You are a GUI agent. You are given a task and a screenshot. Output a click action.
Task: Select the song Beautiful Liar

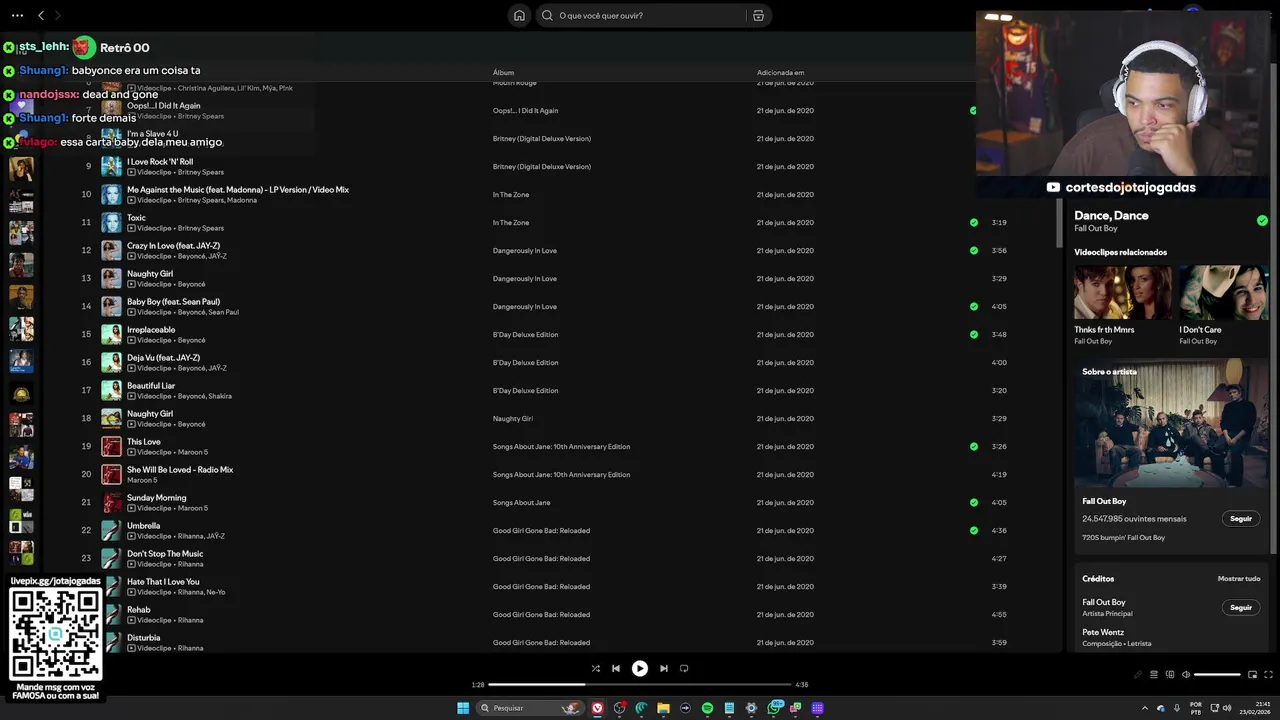151,385
